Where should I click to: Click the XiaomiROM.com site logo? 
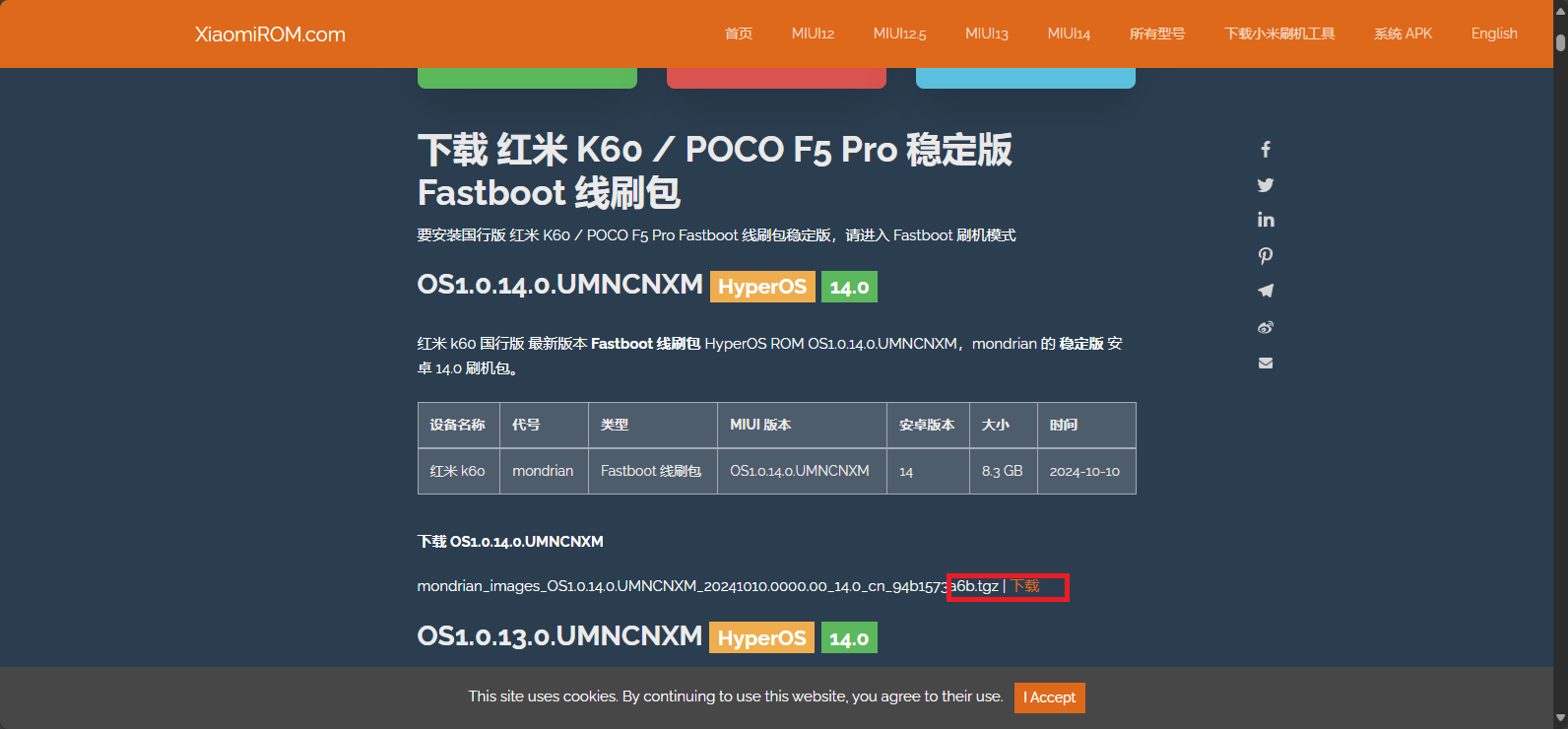270,34
